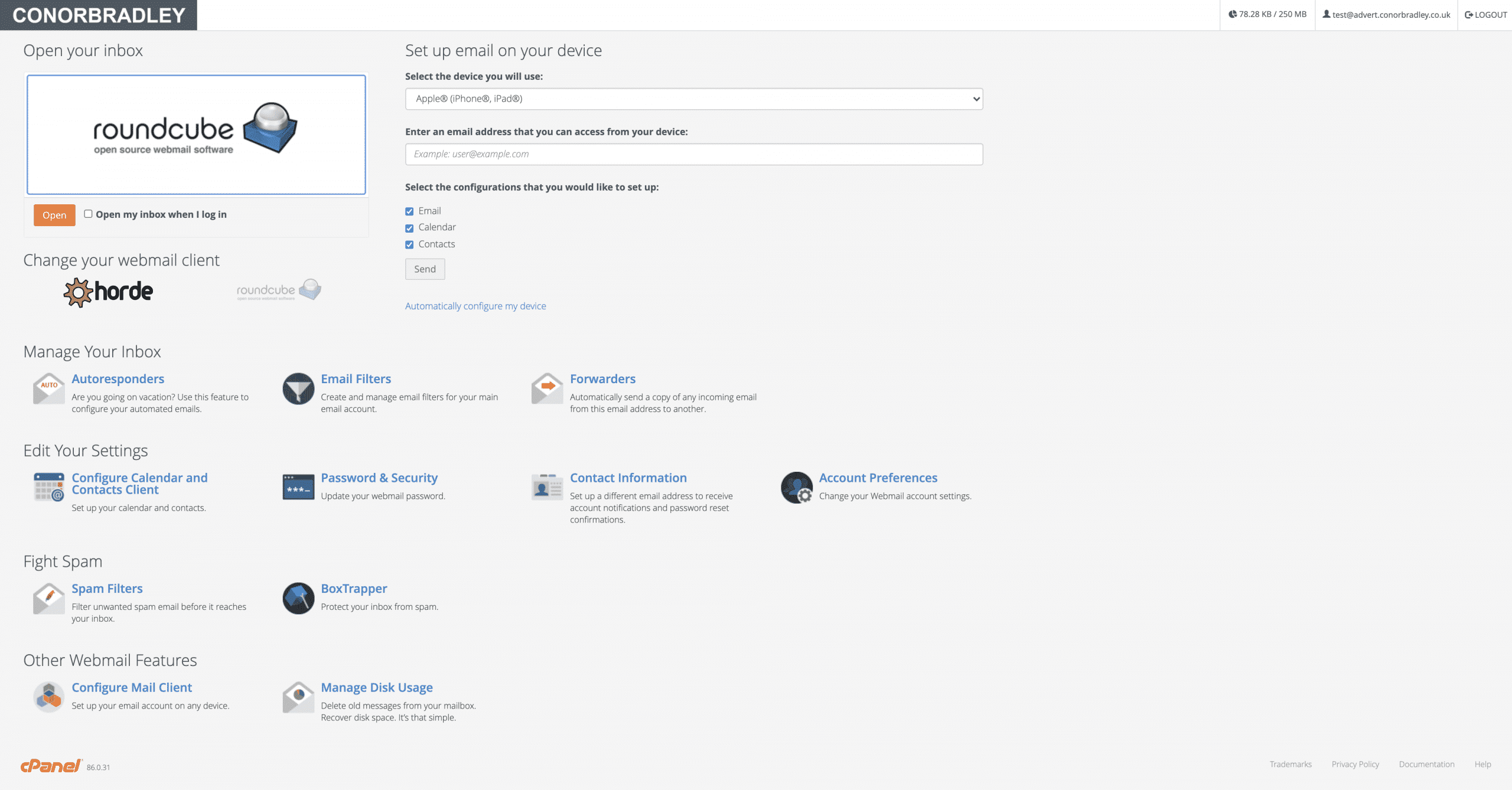Click the Autoresponders envelope icon
The height and width of the screenshot is (790, 1512).
coord(48,389)
